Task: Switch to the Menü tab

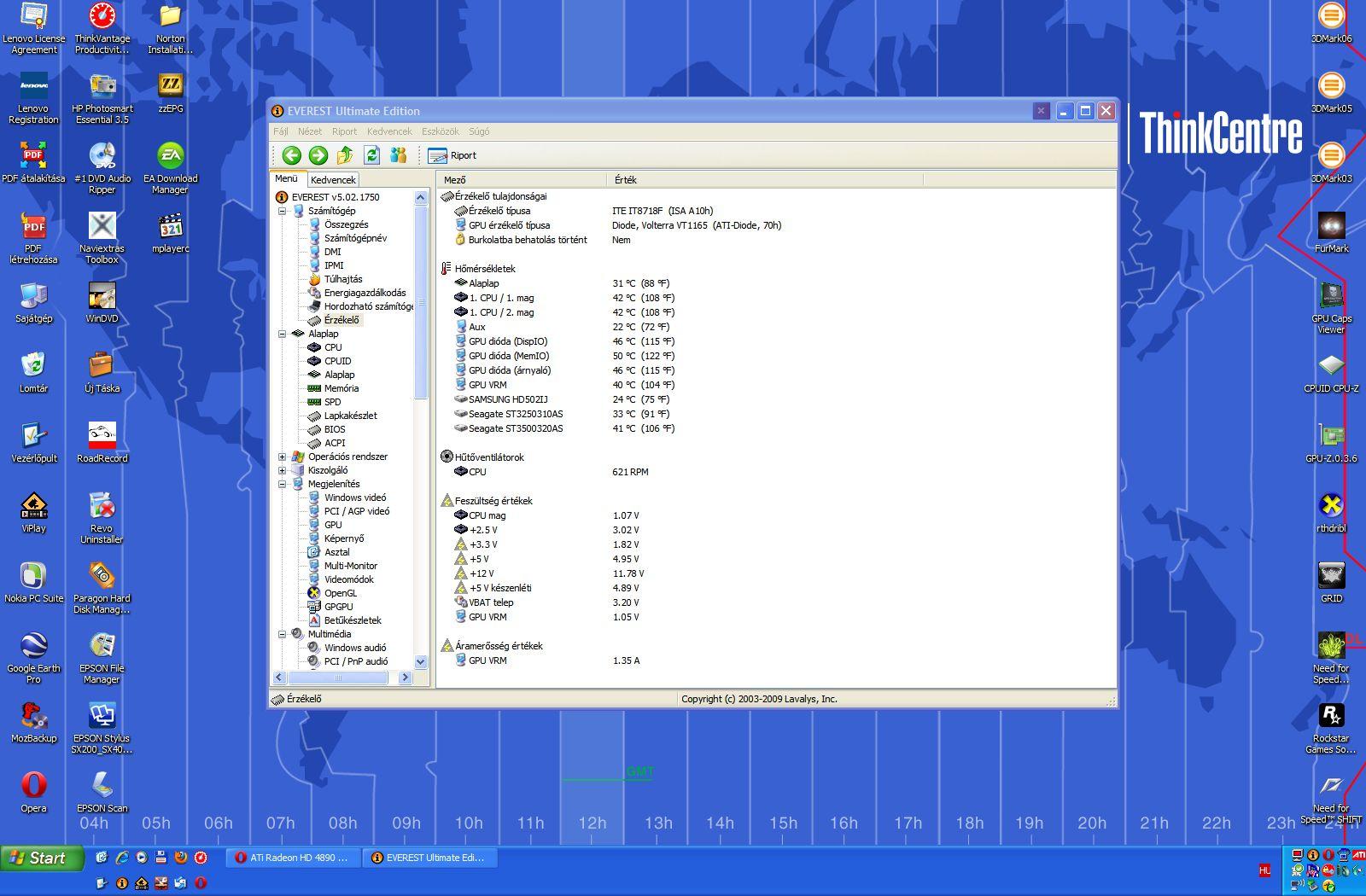Action: (x=287, y=179)
